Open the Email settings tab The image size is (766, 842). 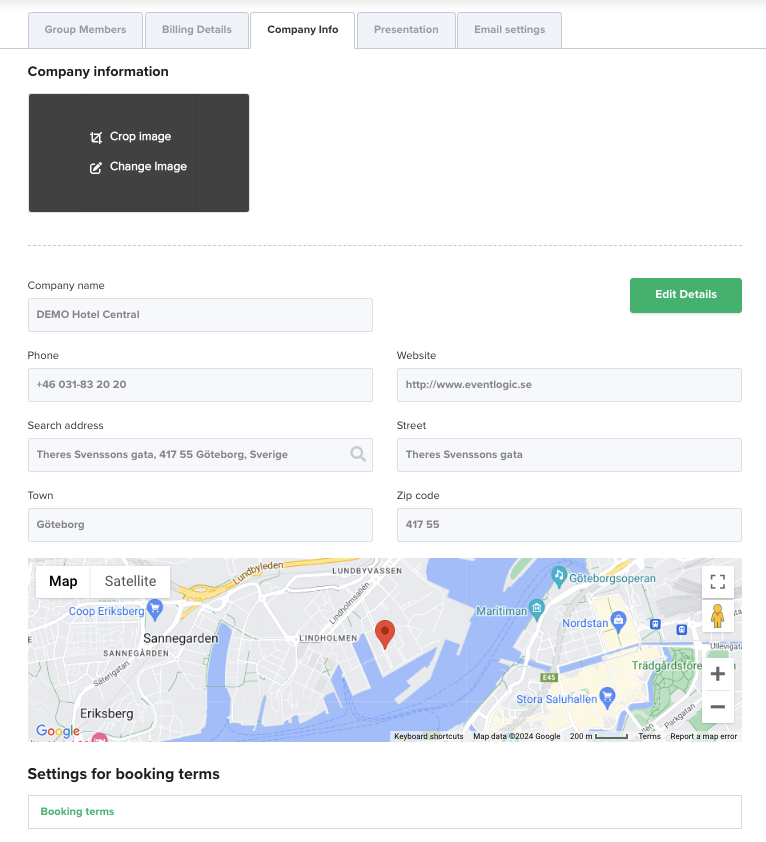coord(509,30)
